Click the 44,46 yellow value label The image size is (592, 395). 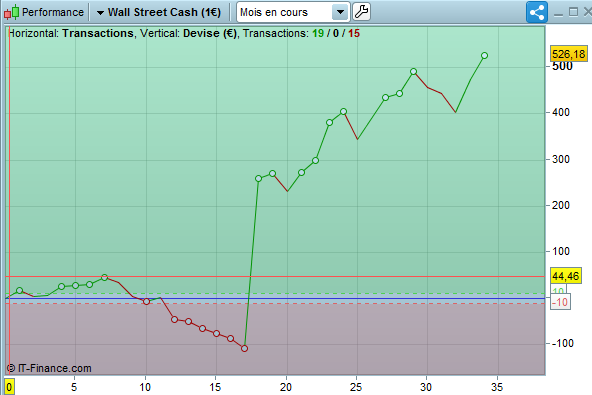coord(565,276)
